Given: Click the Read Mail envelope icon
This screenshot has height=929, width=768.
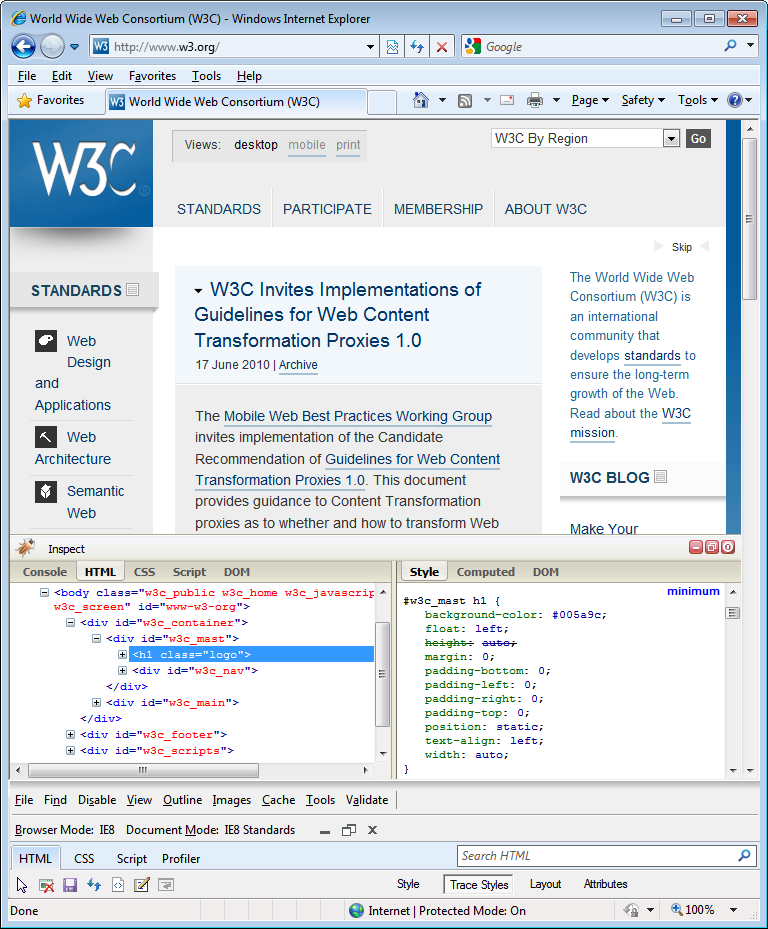Looking at the screenshot, I should [507, 100].
